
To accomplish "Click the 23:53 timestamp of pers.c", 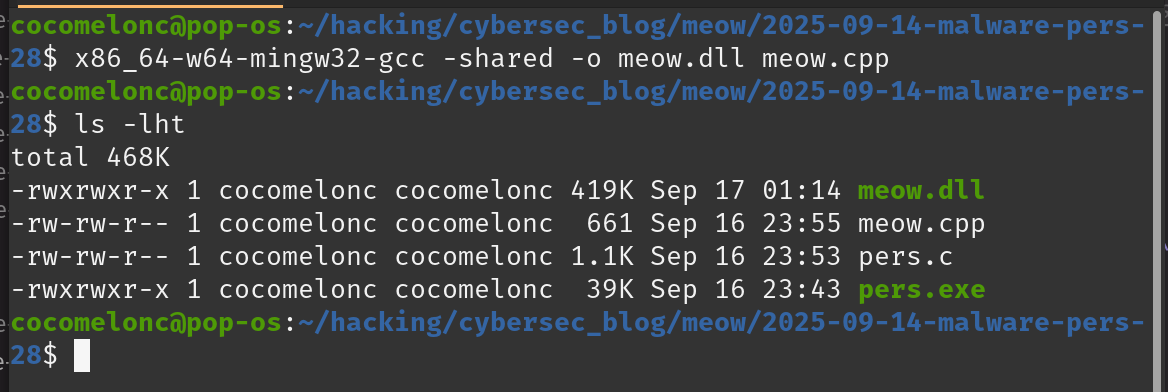I will point(802,257).
